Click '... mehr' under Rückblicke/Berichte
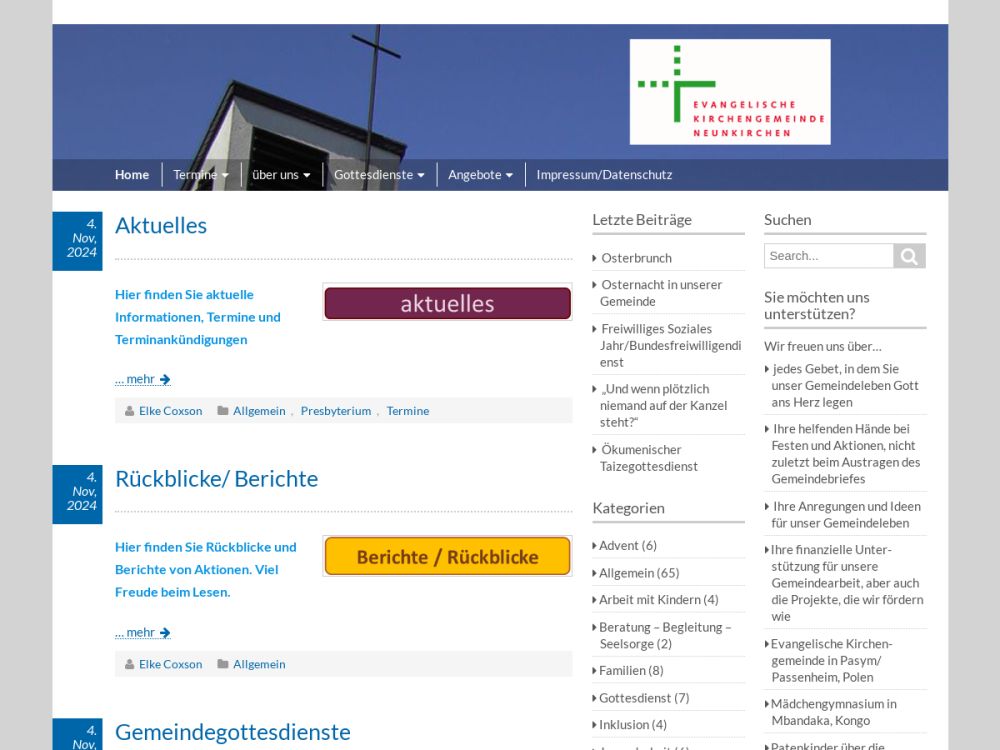This screenshot has height=750, width=1000. 142,632
